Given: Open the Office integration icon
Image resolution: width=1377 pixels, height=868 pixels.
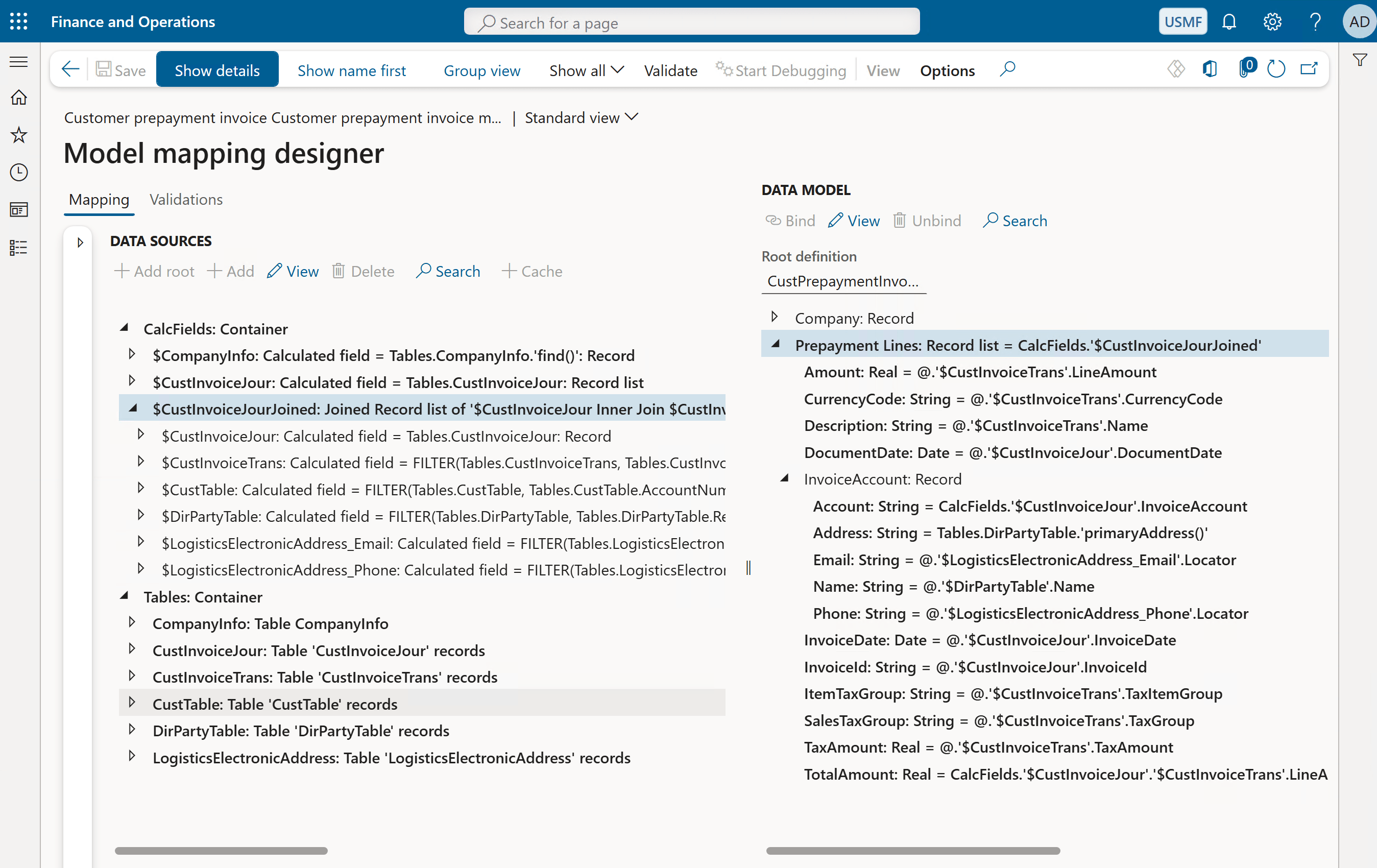Looking at the screenshot, I should 1210,69.
